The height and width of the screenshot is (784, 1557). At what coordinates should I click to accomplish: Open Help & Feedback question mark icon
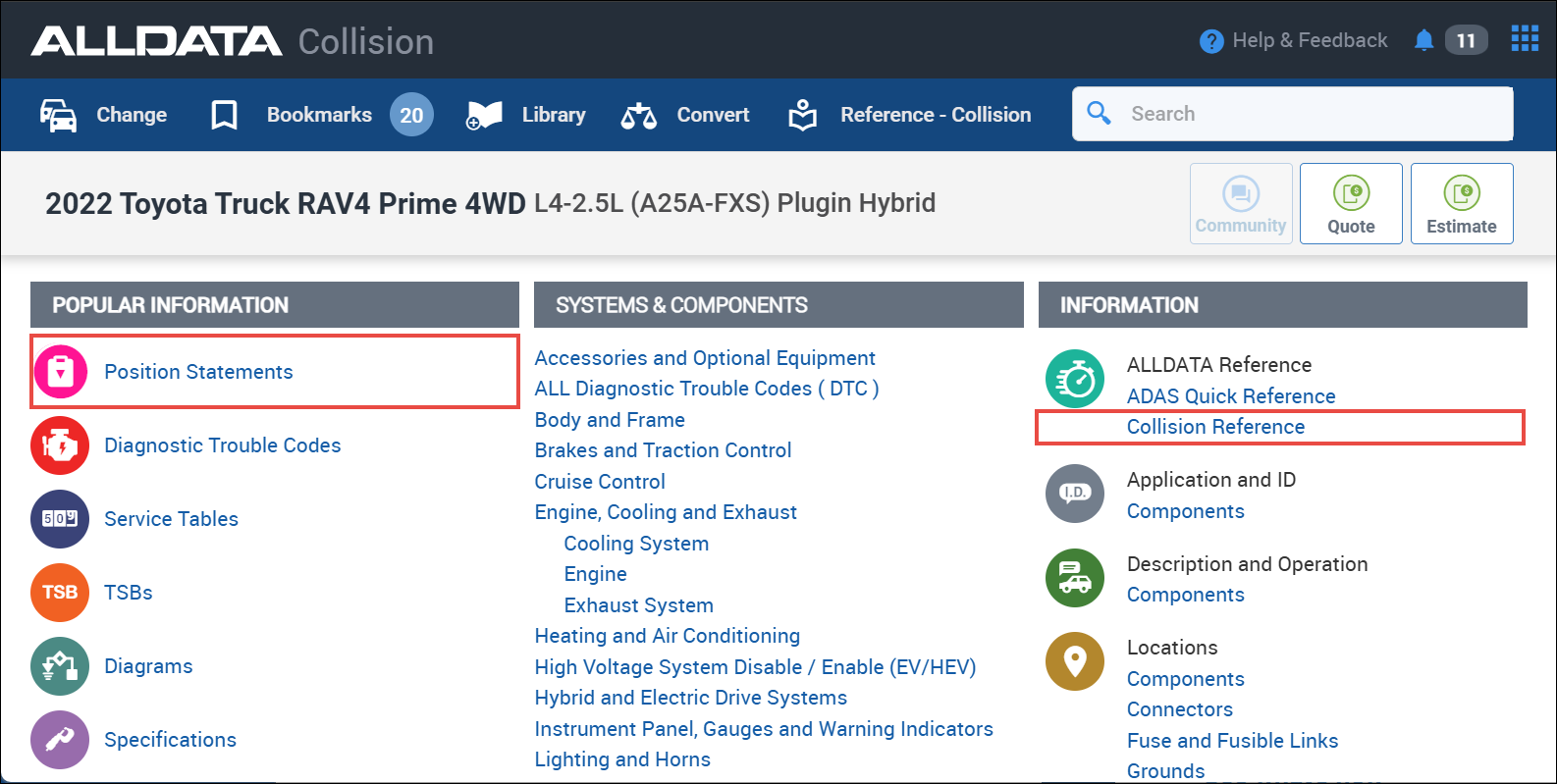(1211, 41)
